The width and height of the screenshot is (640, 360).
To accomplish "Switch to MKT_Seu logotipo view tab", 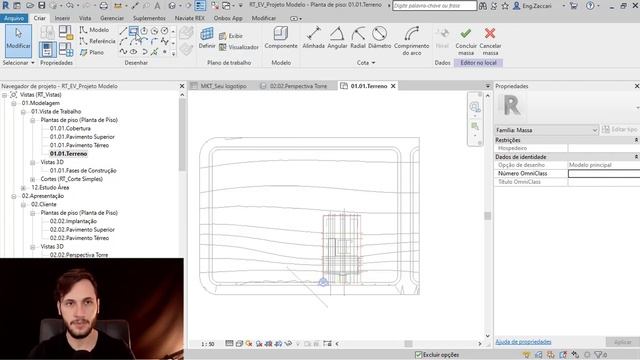I will tap(223, 86).
